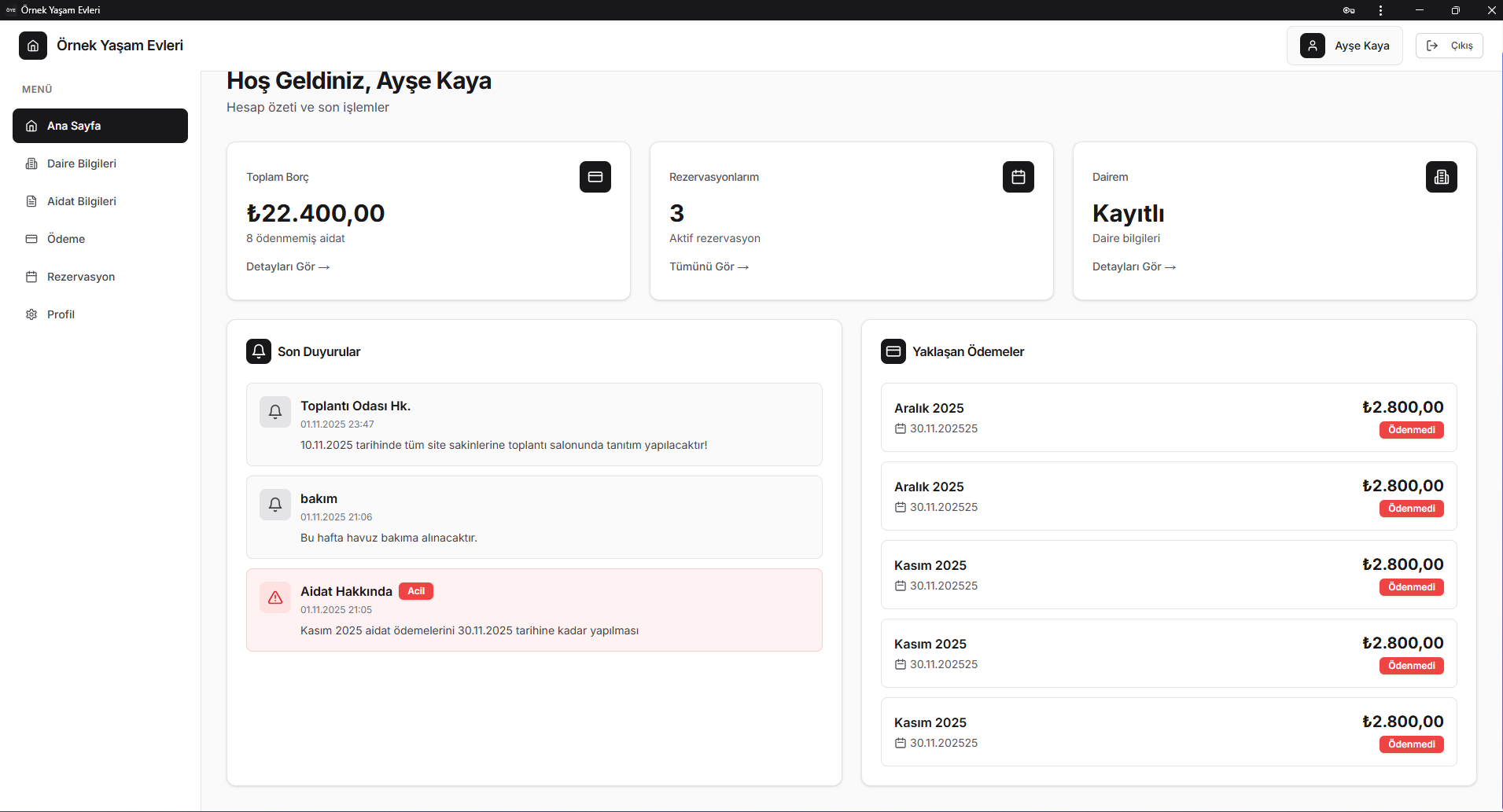Click the bell icon next to Son Duyurular
This screenshot has width=1503, height=812.
click(259, 351)
